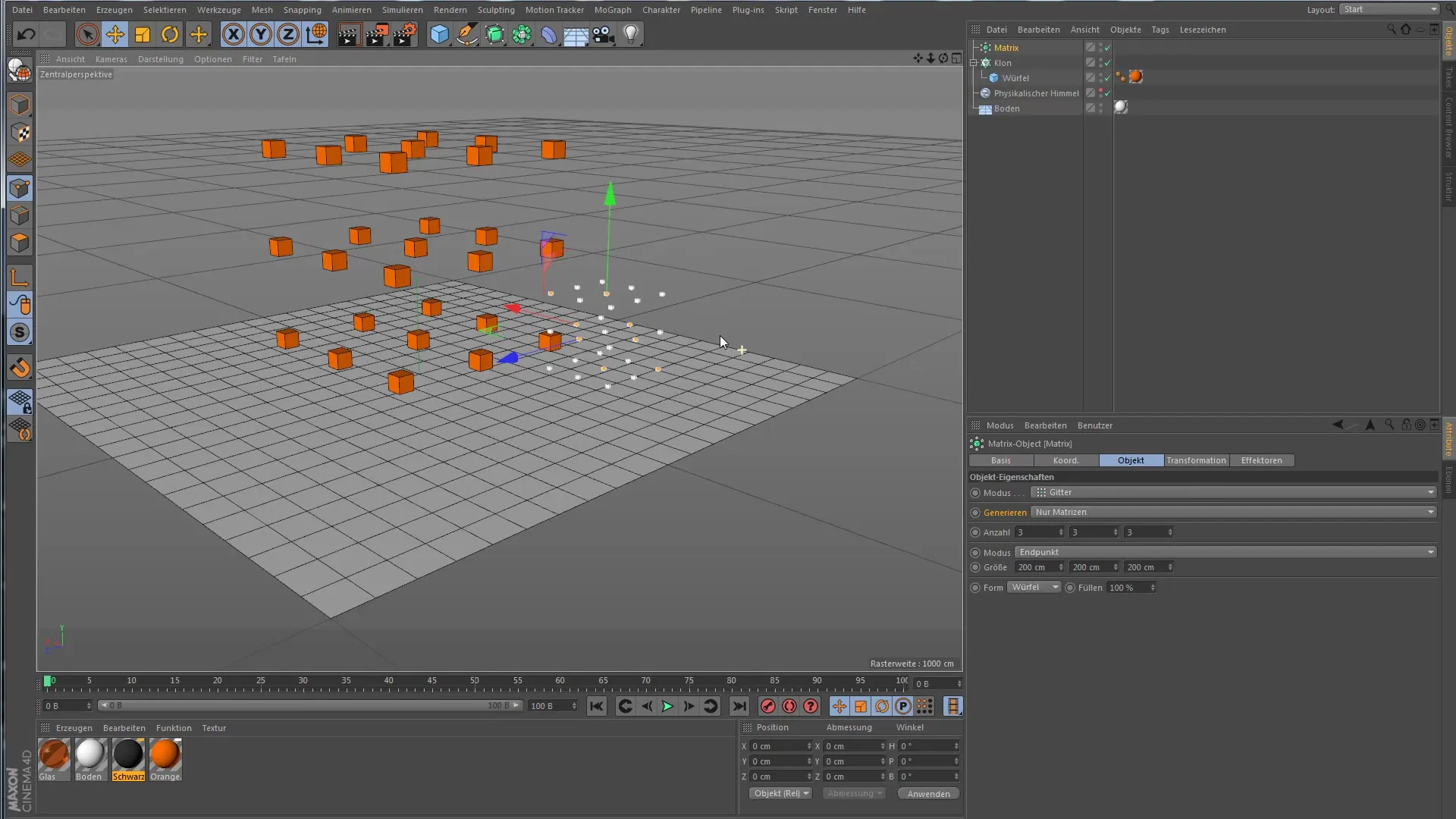Toggle Y axis lock

261,34
